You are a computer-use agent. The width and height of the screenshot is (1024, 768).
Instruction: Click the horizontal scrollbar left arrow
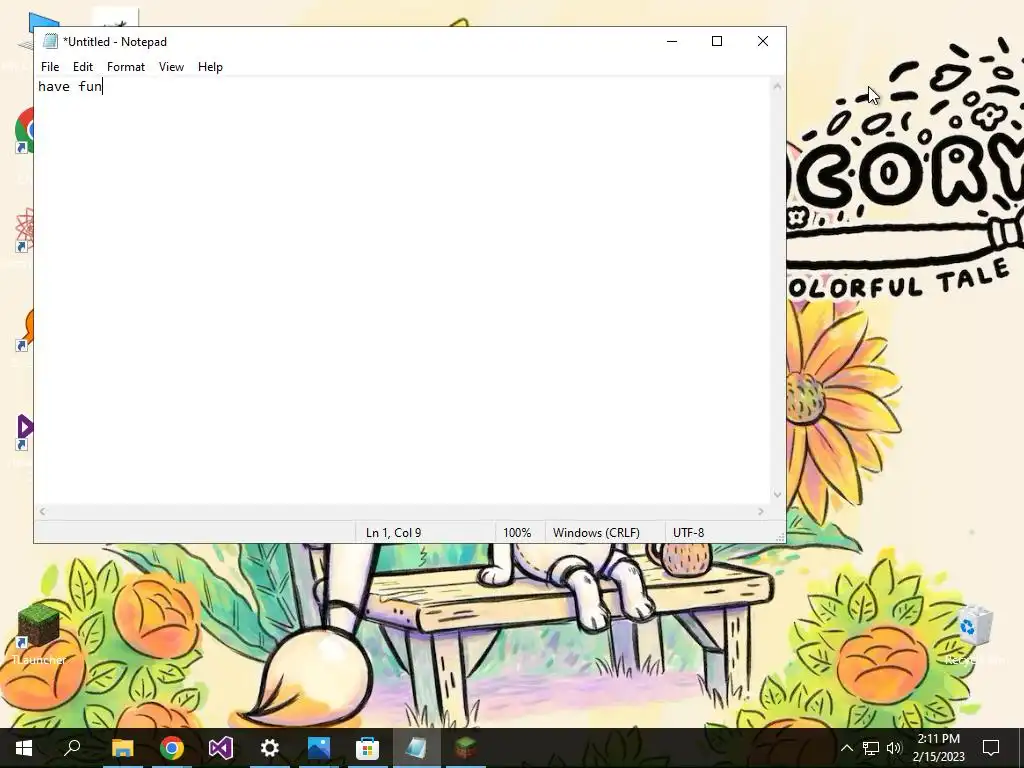click(42, 512)
